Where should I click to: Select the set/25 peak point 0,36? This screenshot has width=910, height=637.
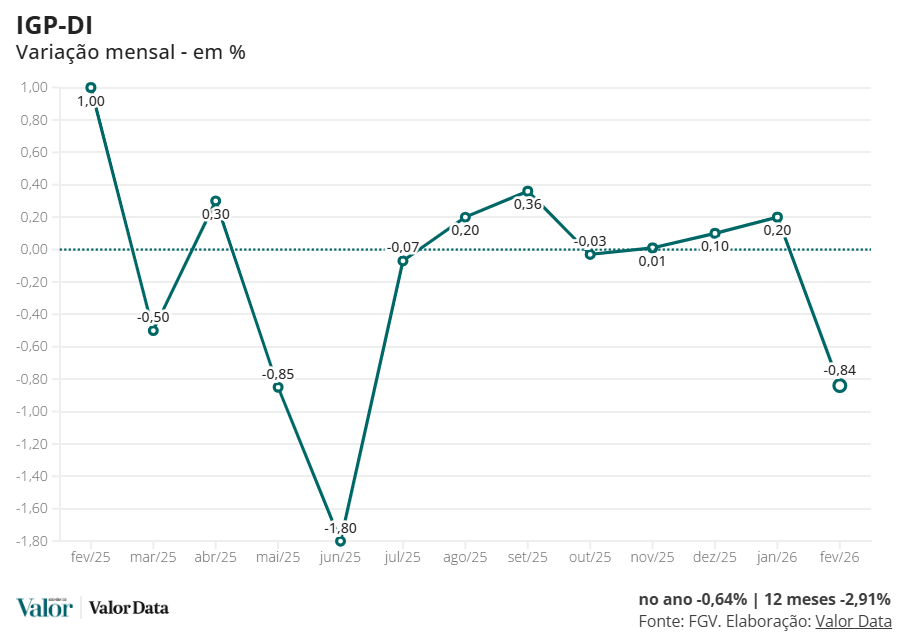(528, 191)
